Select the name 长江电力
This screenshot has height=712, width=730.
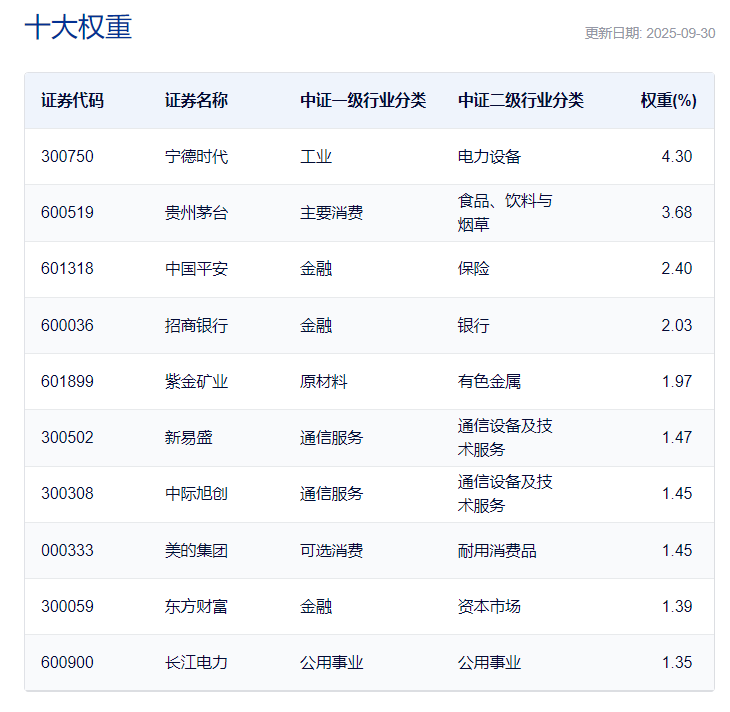pos(196,663)
